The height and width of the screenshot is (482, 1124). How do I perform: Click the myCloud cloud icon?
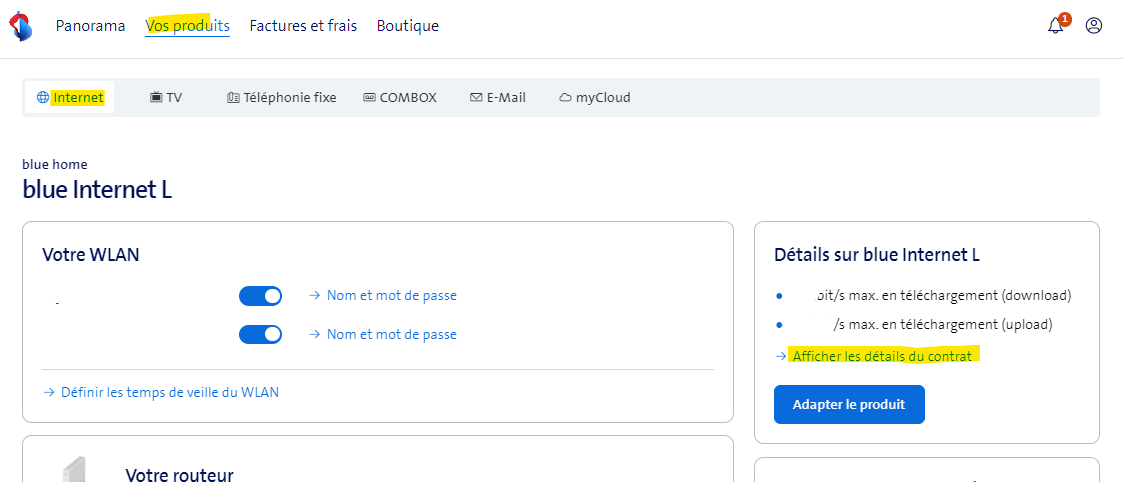[565, 98]
